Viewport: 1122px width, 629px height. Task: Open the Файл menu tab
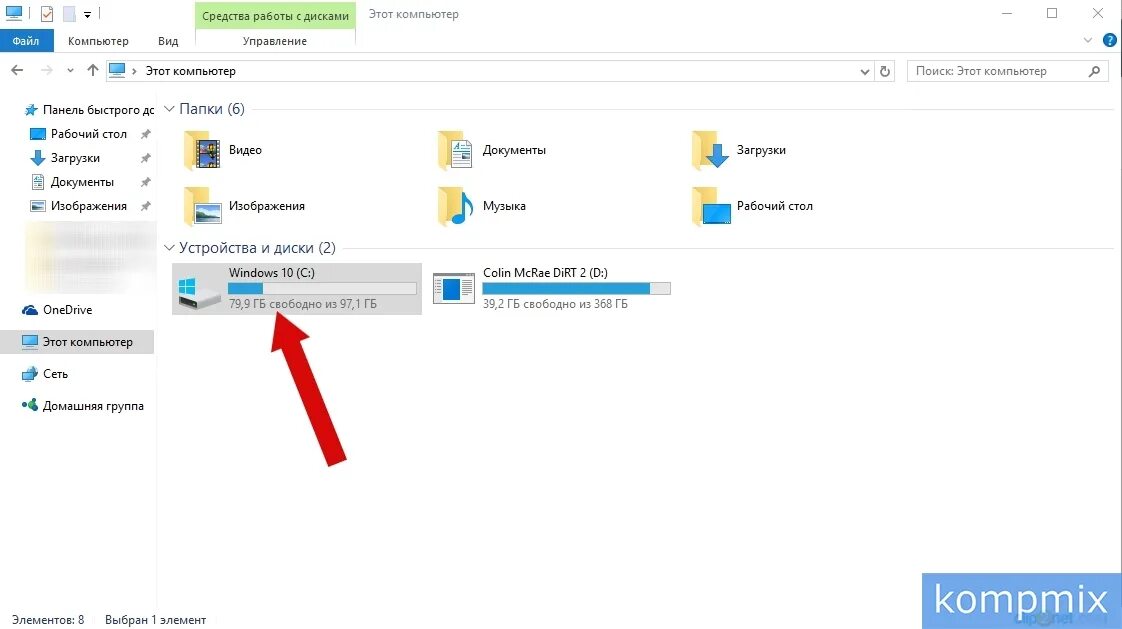coord(26,41)
